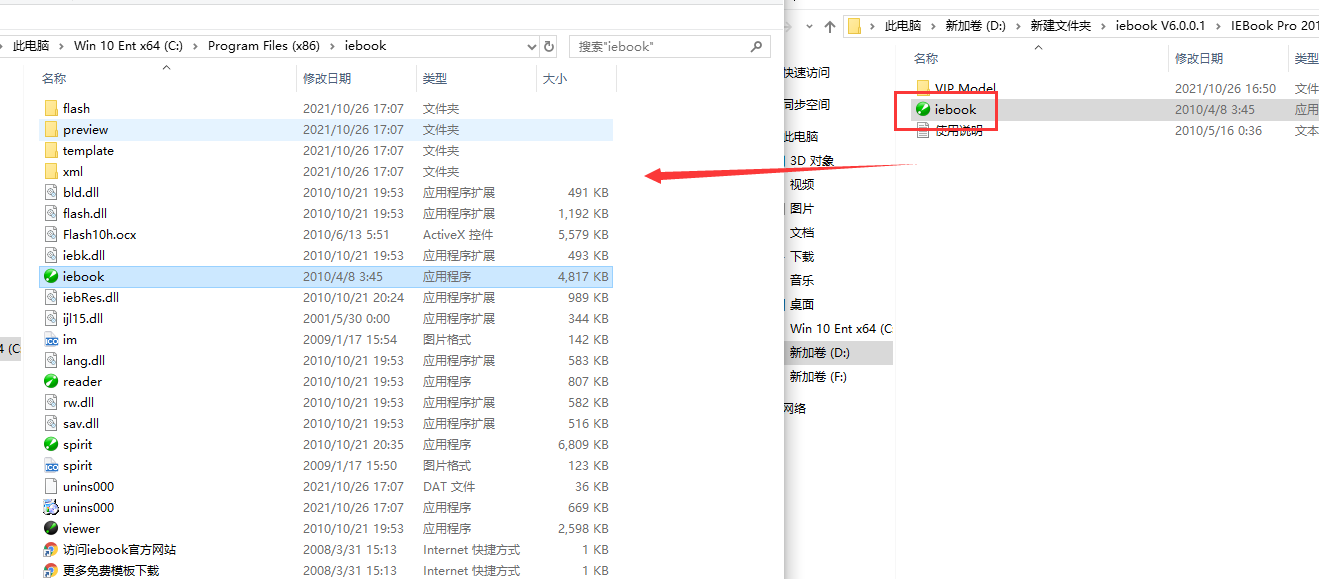
Task: Click the Flash10h.ocx file icon
Action: click(51, 234)
